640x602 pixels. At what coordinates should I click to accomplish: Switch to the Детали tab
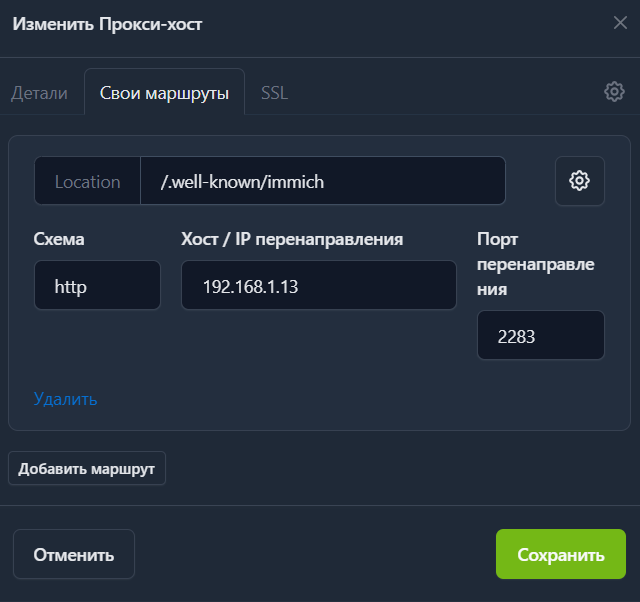tap(40, 93)
